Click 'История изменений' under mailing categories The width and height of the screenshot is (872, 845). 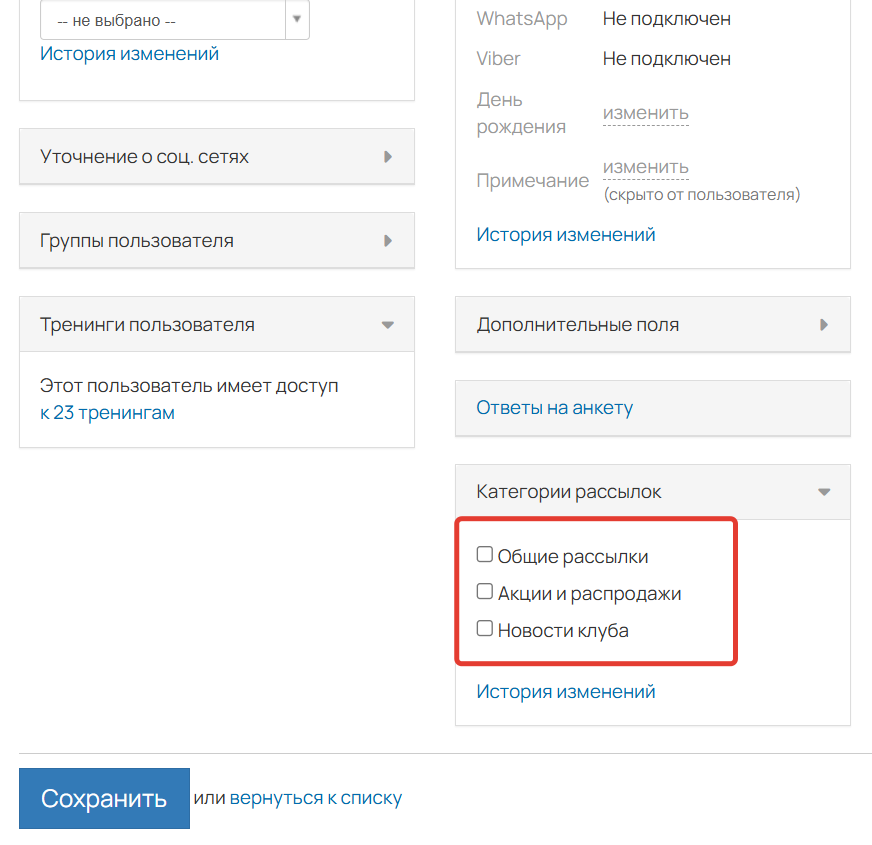tap(564, 691)
